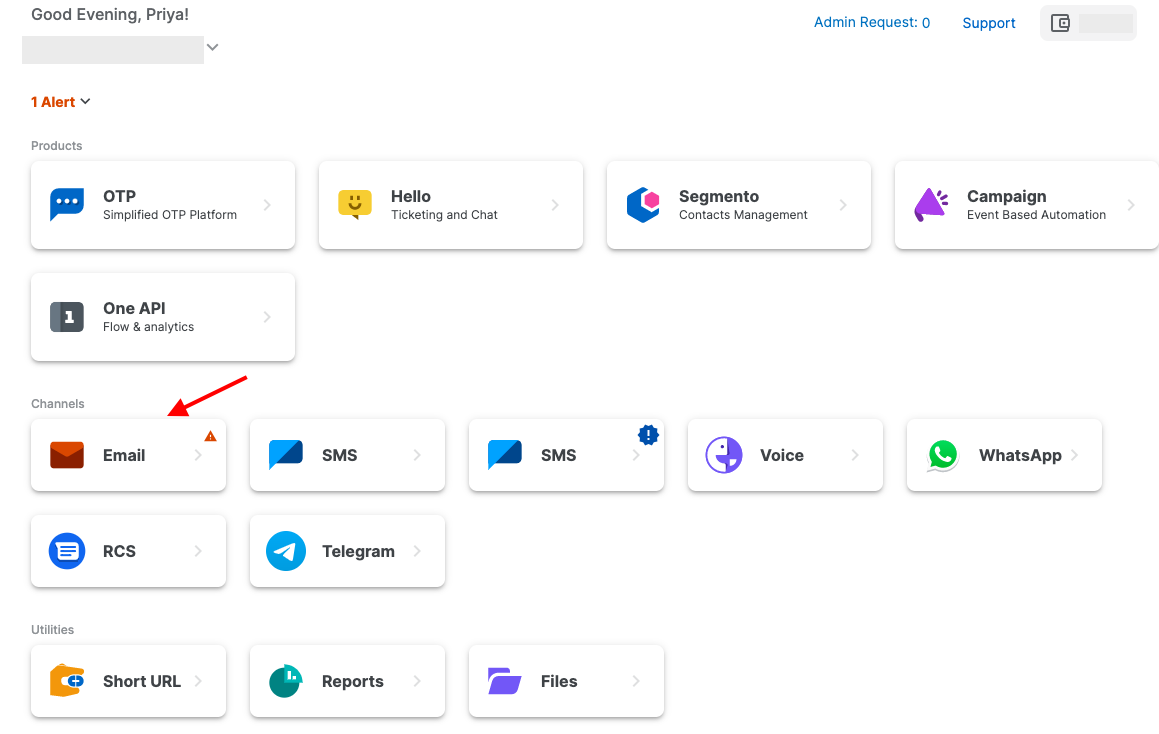Click the OTP chat bubble icon
The height and width of the screenshot is (734, 1159).
[x=67, y=205]
